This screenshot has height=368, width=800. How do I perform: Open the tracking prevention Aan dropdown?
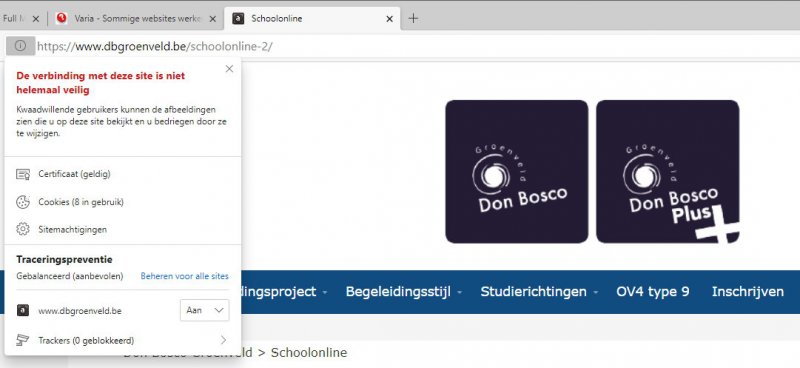(205, 310)
